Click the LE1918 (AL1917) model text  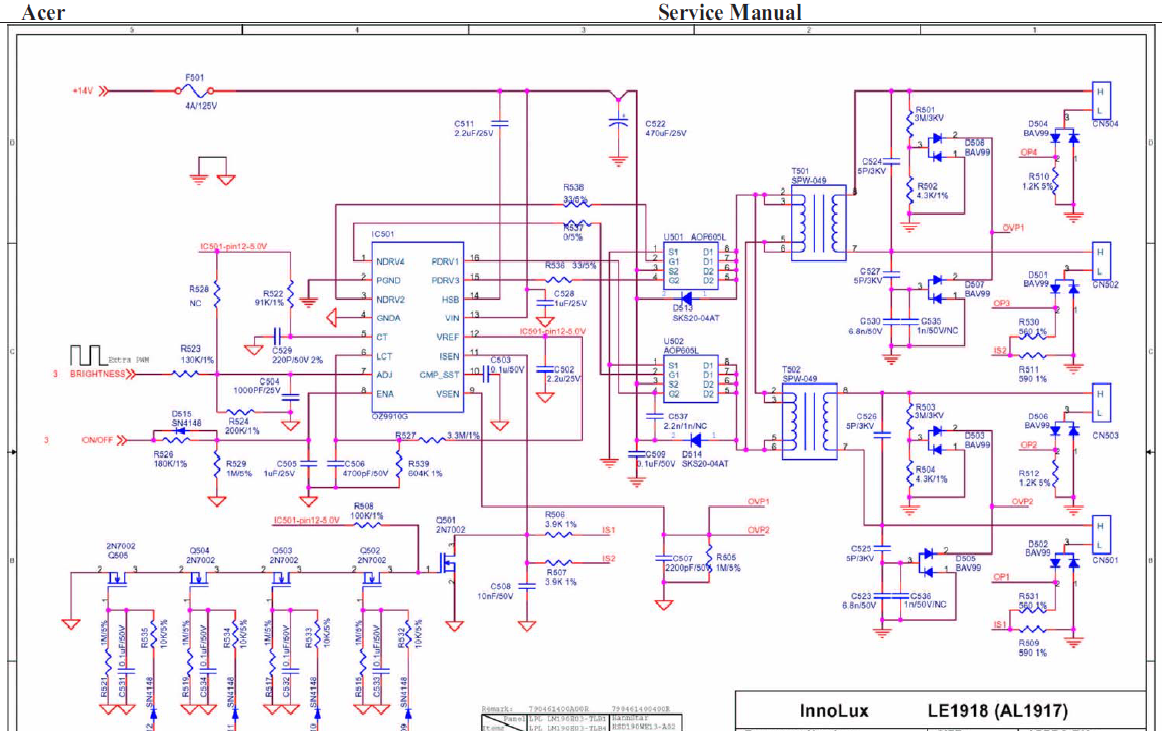tap(997, 711)
